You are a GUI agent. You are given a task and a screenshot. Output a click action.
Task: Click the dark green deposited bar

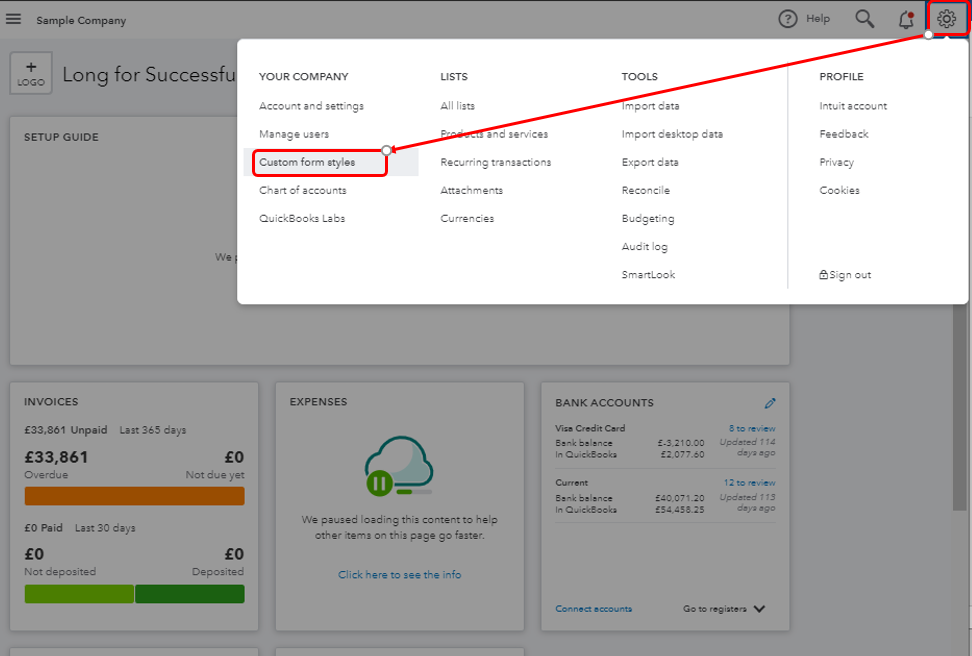pyautogui.click(x=190, y=594)
